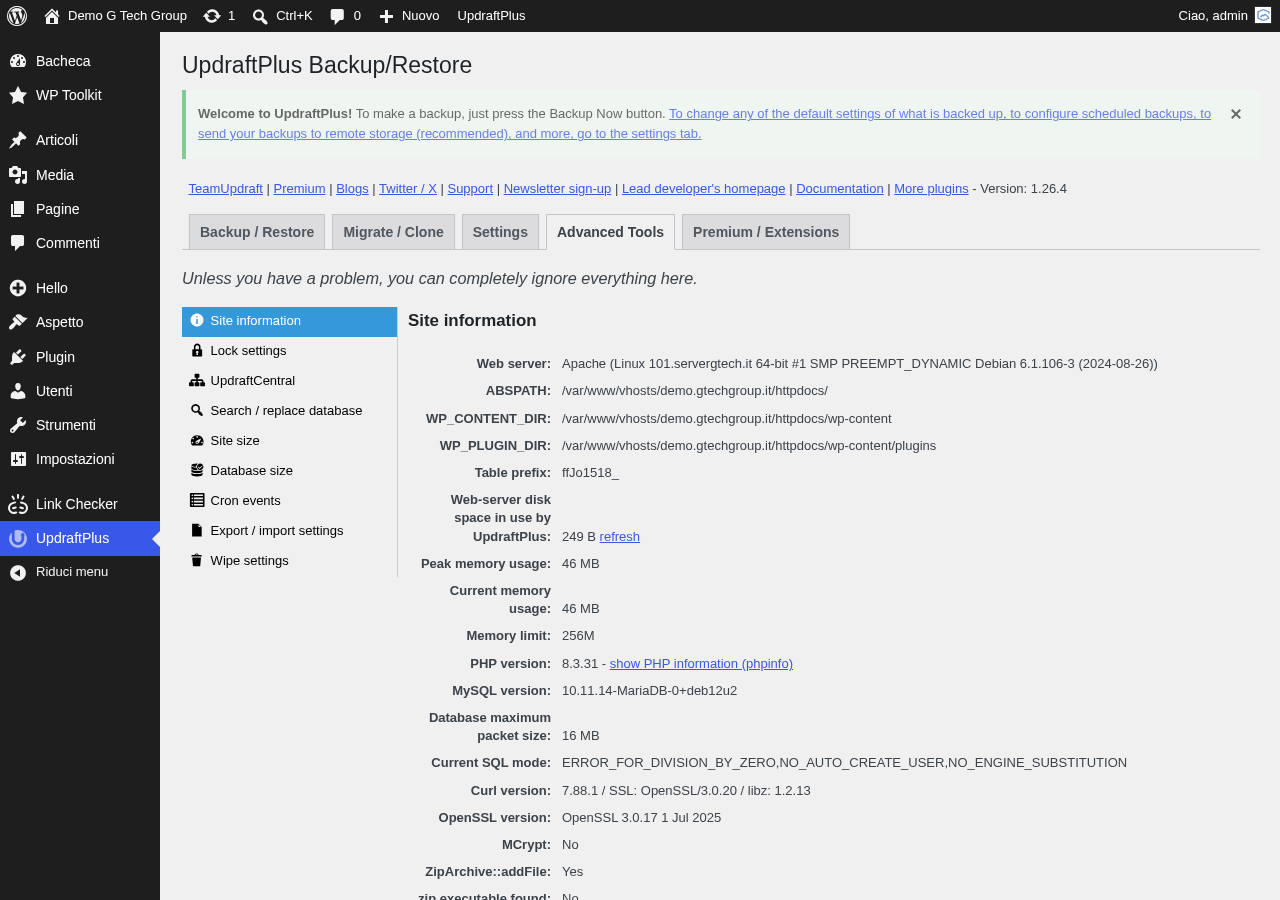Click the table prefix value ffJo1518_
This screenshot has height=900, width=1280.
(590, 473)
